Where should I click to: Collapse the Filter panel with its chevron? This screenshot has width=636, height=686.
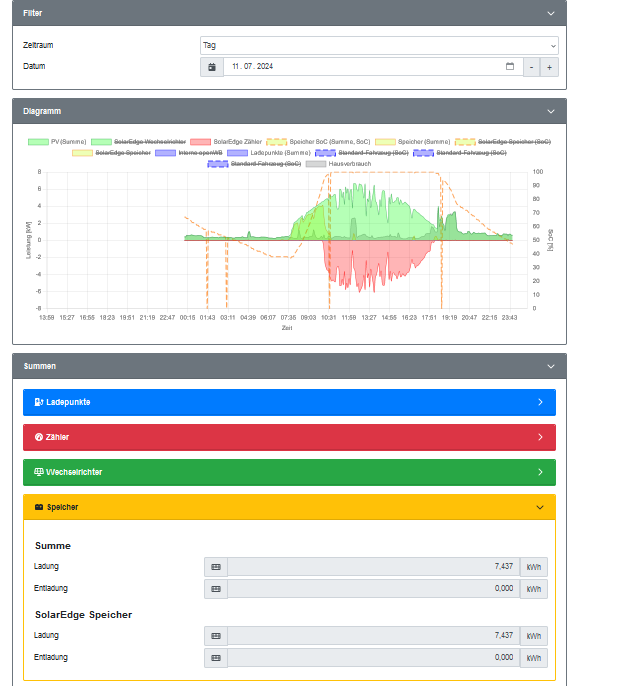[551, 14]
